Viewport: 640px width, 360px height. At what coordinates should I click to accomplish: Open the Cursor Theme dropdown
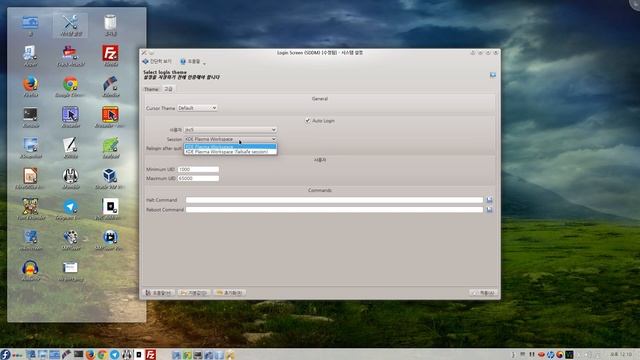[197, 108]
